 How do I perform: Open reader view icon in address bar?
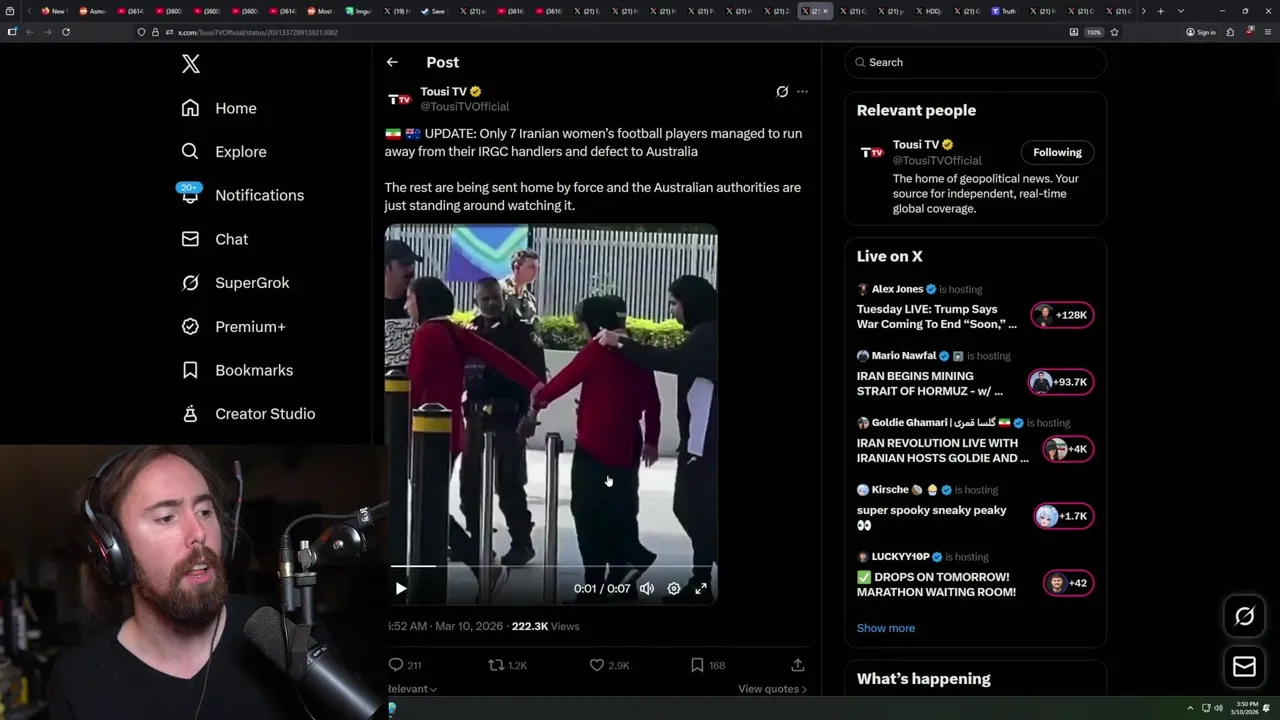click(1074, 32)
